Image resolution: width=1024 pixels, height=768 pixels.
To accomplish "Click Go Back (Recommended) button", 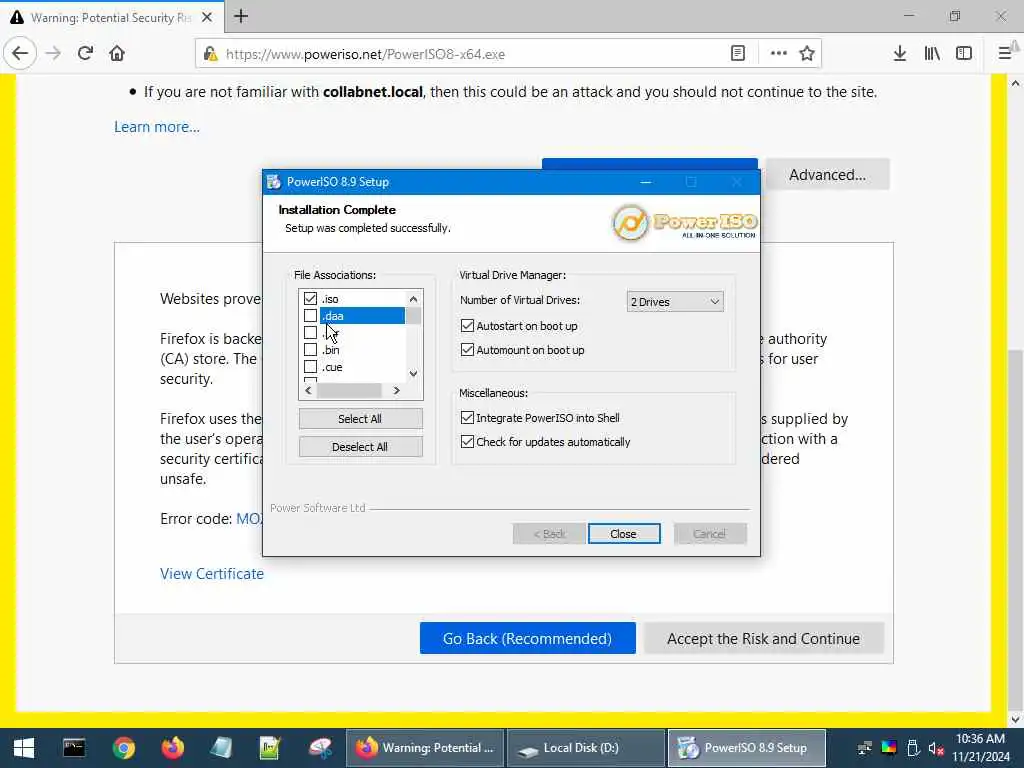I will coord(528,638).
